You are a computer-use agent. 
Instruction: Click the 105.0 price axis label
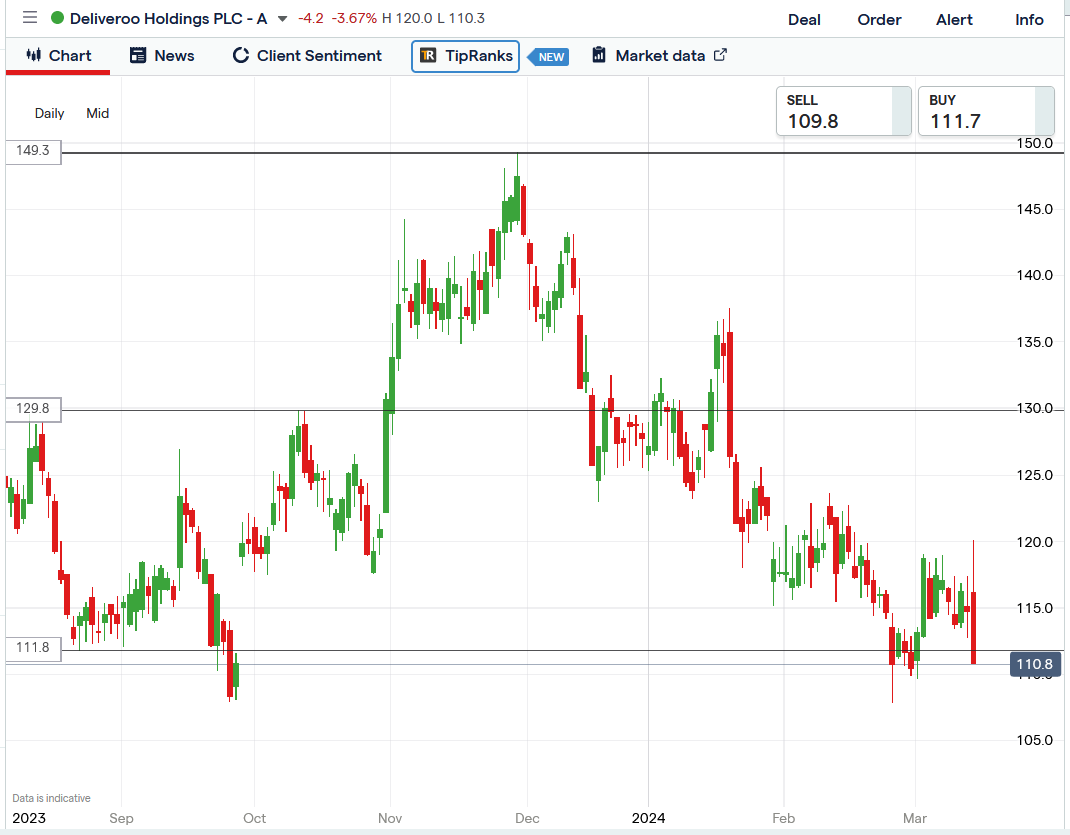point(1035,740)
